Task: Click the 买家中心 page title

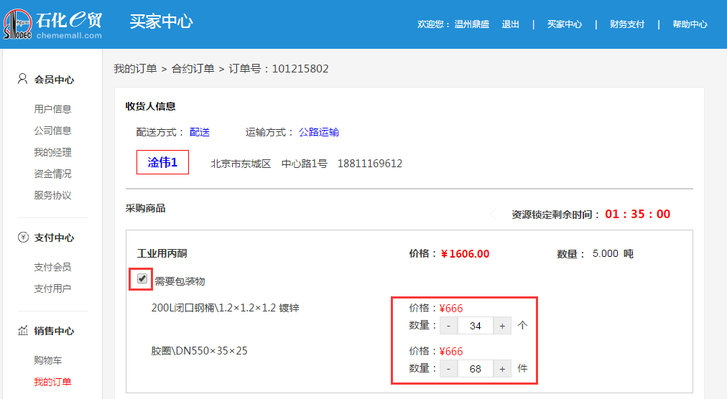Action: (161, 21)
